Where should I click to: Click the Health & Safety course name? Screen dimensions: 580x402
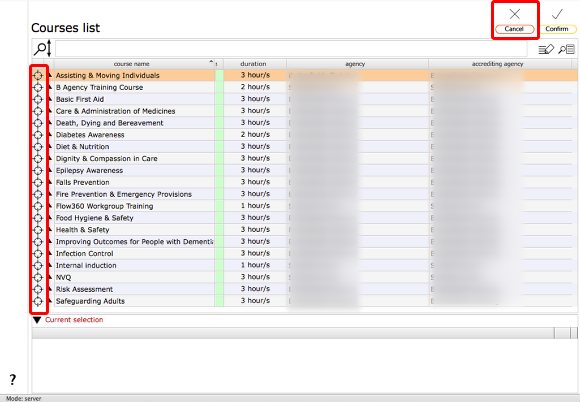click(82, 230)
